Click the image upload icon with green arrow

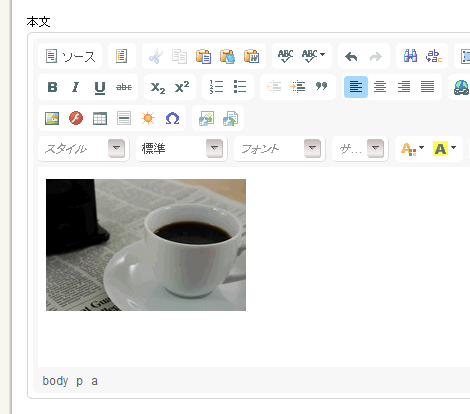[206, 118]
